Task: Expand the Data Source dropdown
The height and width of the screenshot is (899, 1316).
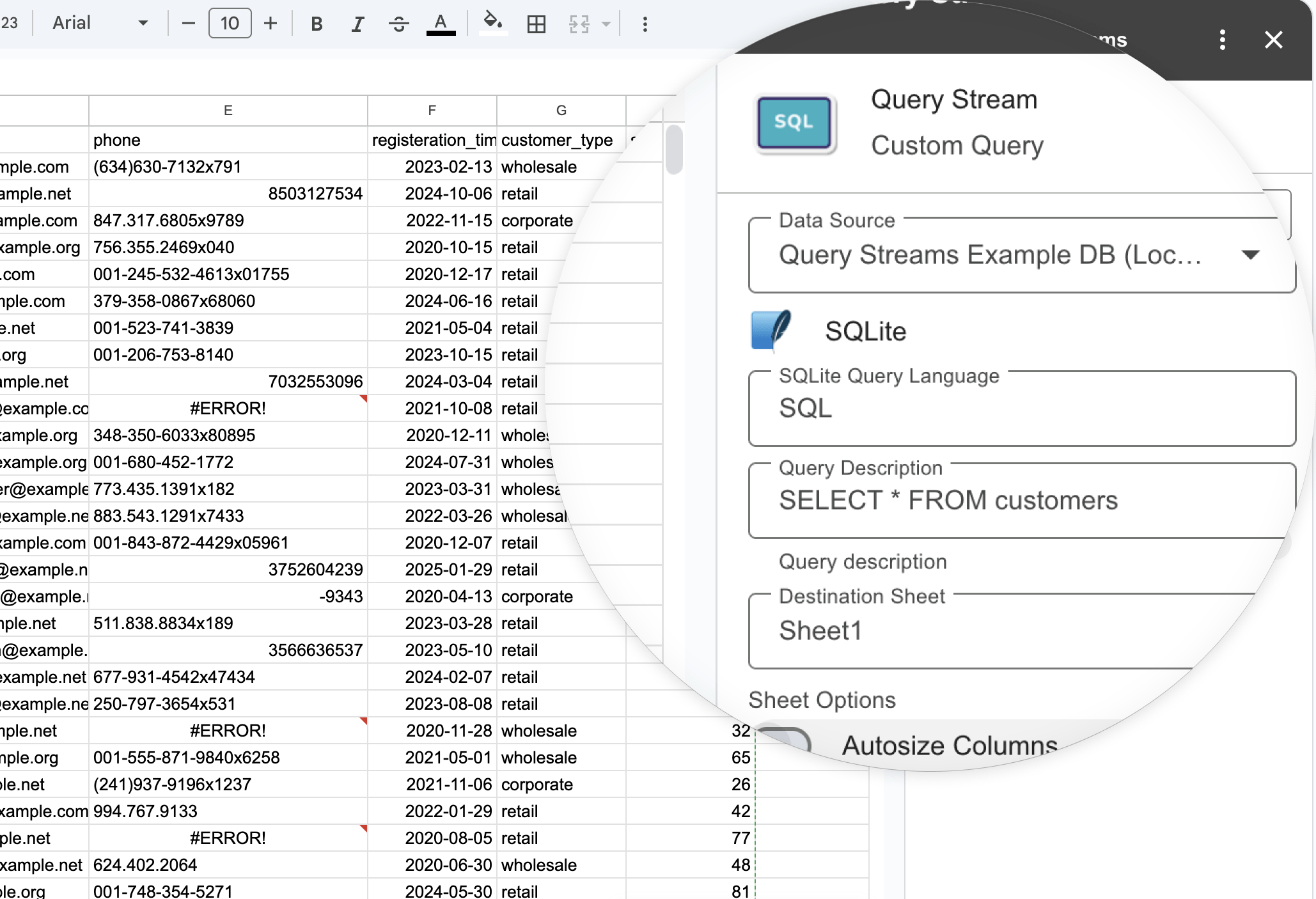Action: pos(1250,254)
